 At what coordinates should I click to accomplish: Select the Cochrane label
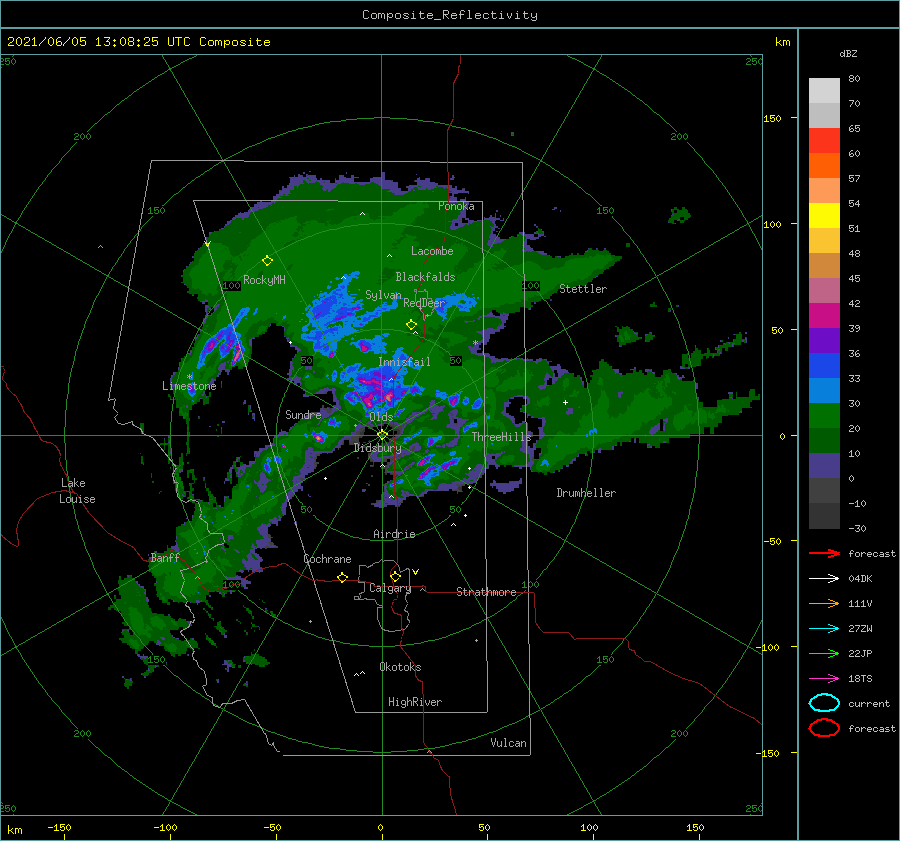(327, 559)
